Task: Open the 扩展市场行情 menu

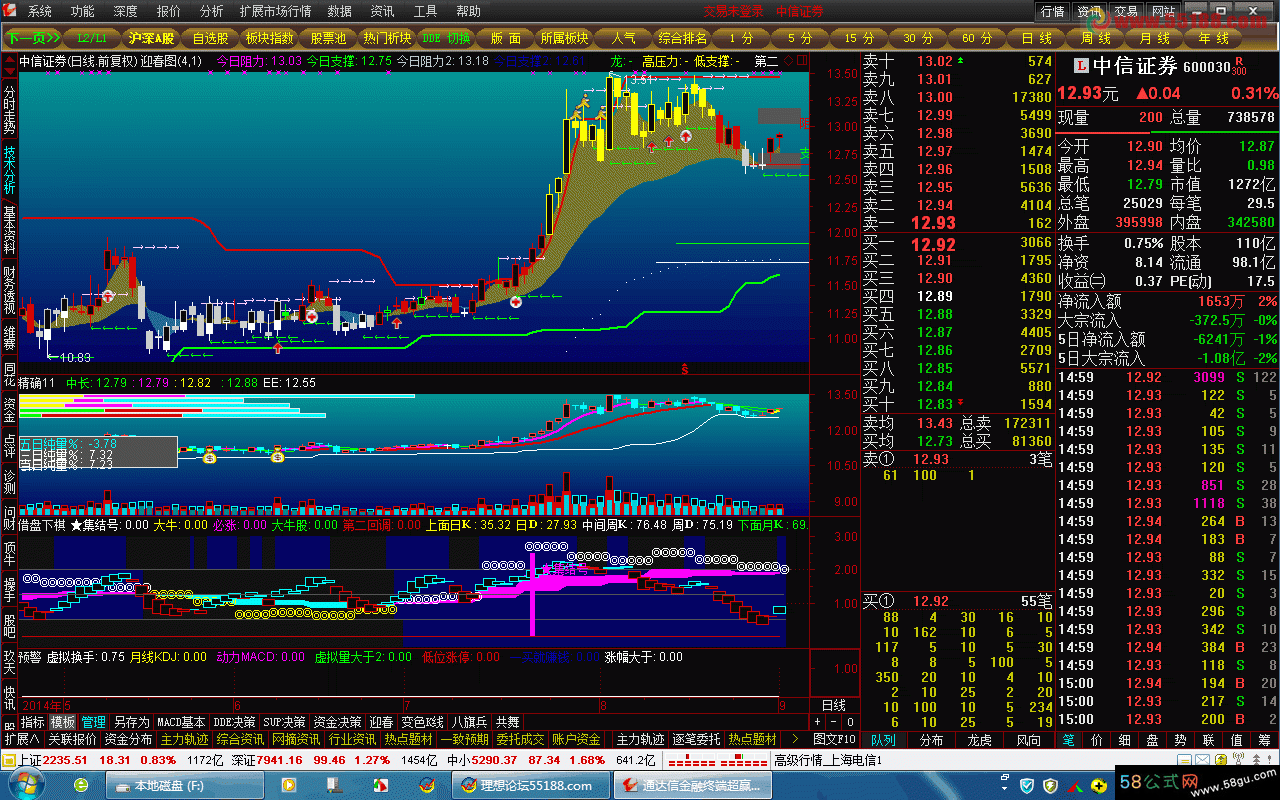Action: coord(275,11)
